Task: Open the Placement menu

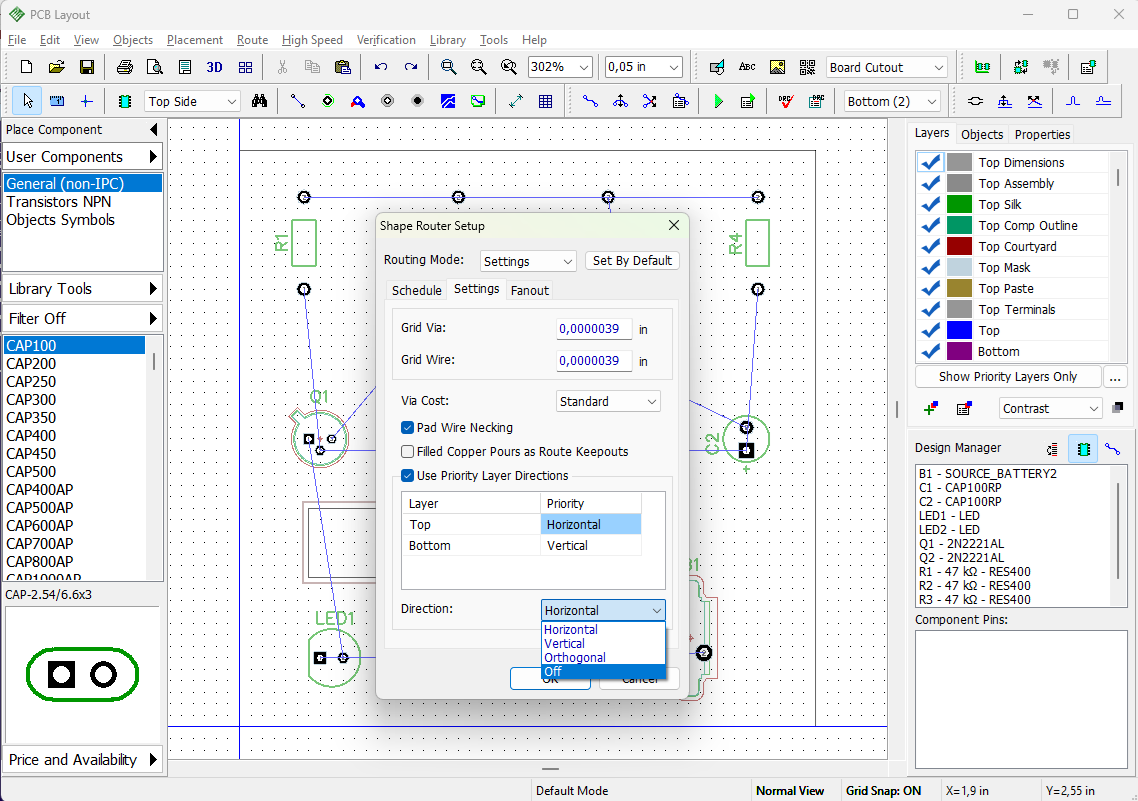Action: click(x=195, y=40)
